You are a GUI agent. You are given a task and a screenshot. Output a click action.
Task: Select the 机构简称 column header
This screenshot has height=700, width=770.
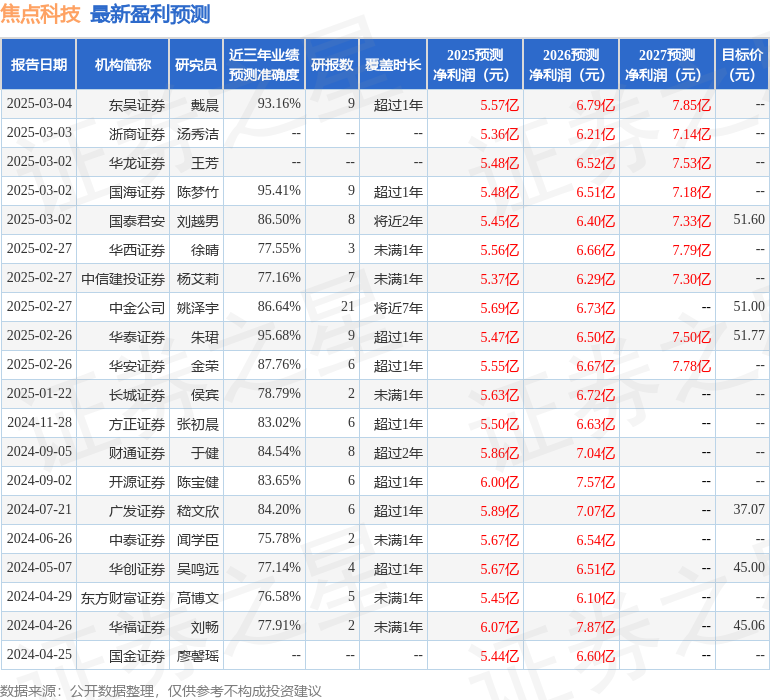click(x=123, y=64)
